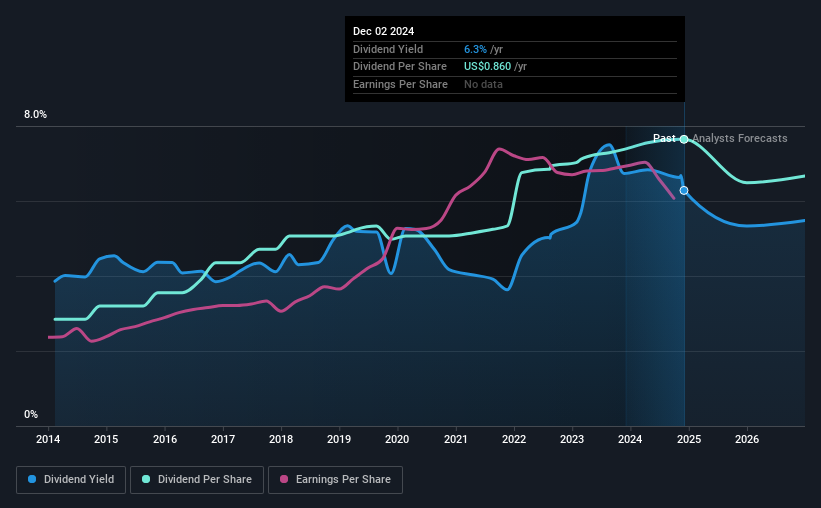Click the teal Dividend Per Share data point marker

coord(684,139)
